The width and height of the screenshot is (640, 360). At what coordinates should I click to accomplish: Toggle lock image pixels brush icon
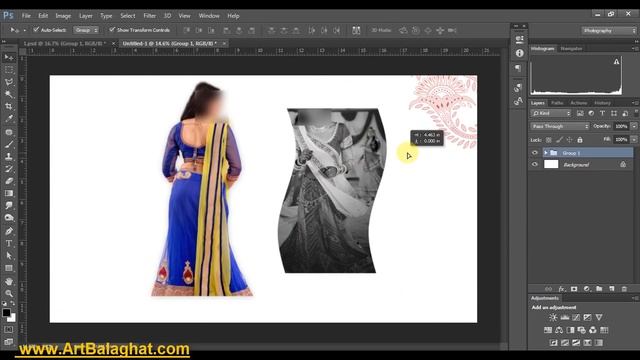(559, 140)
